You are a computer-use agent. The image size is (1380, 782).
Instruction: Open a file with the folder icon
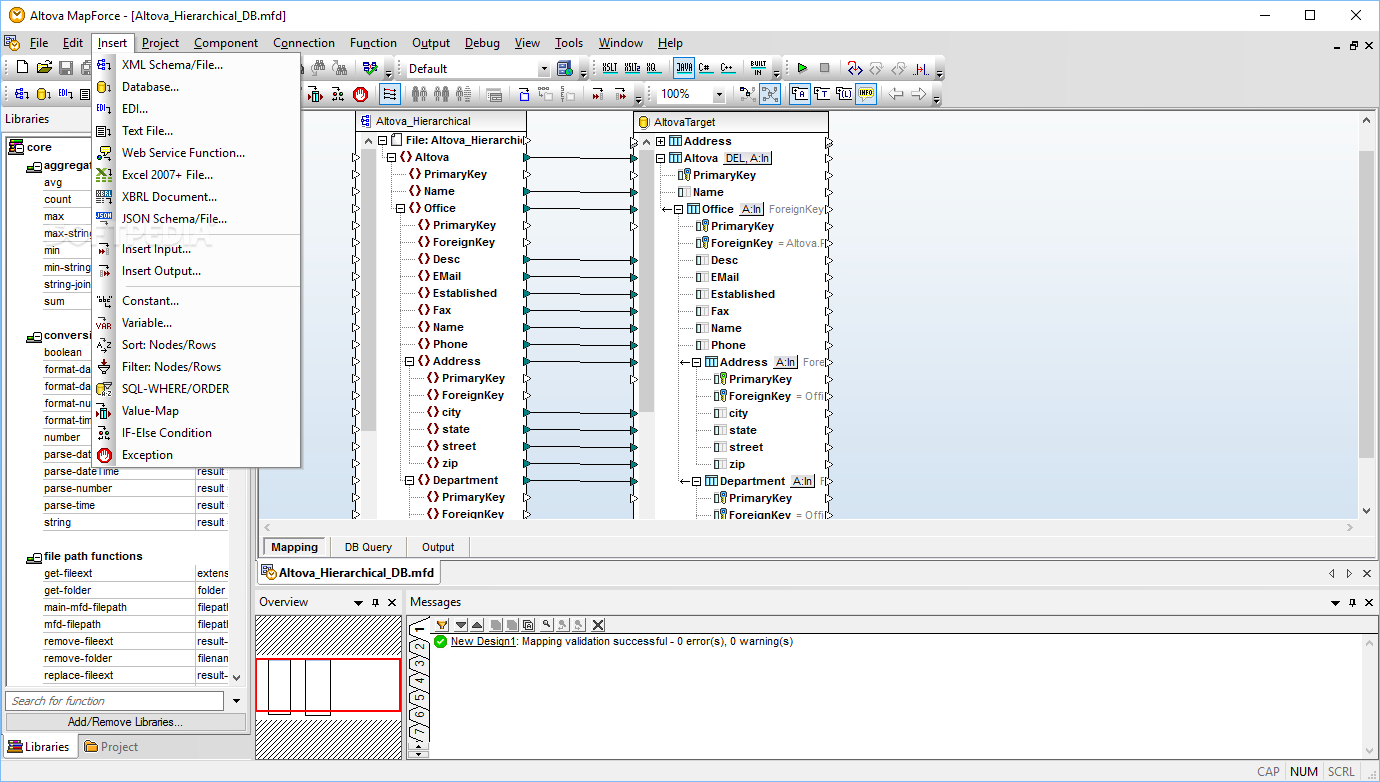tap(44, 68)
